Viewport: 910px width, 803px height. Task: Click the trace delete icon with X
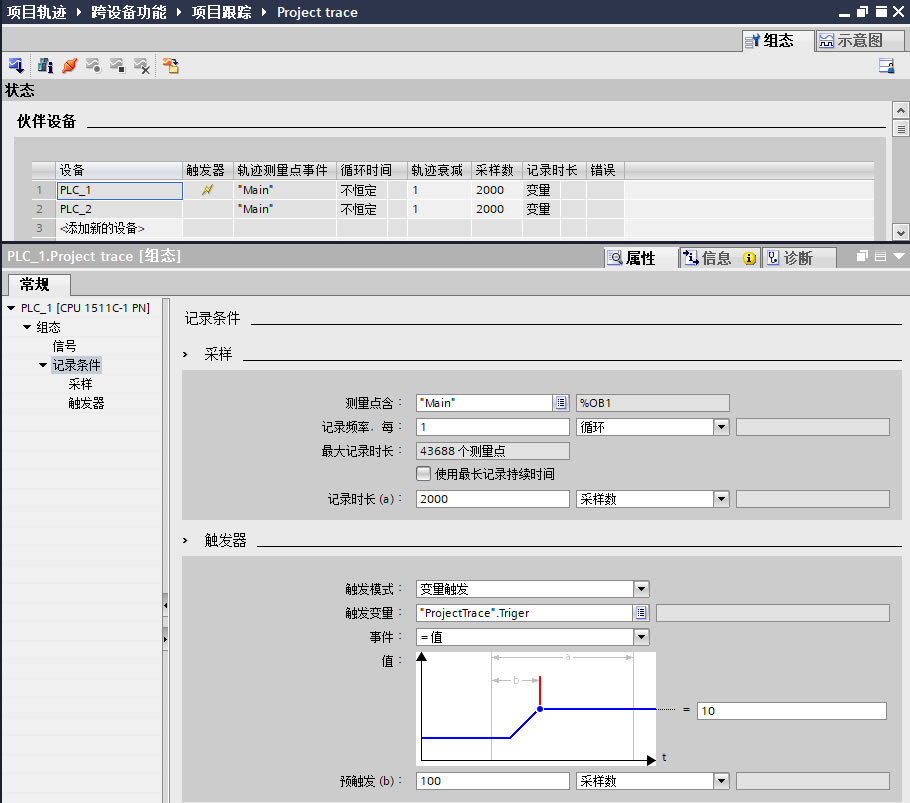(x=142, y=66)
